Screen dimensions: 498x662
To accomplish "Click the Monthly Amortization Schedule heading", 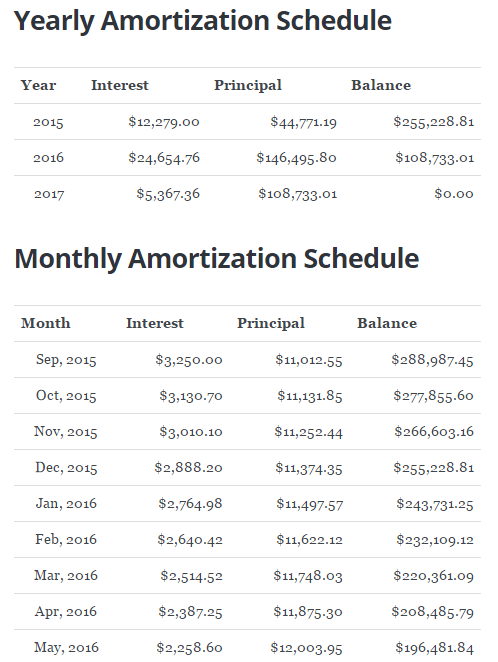I will tap(217, 259).
